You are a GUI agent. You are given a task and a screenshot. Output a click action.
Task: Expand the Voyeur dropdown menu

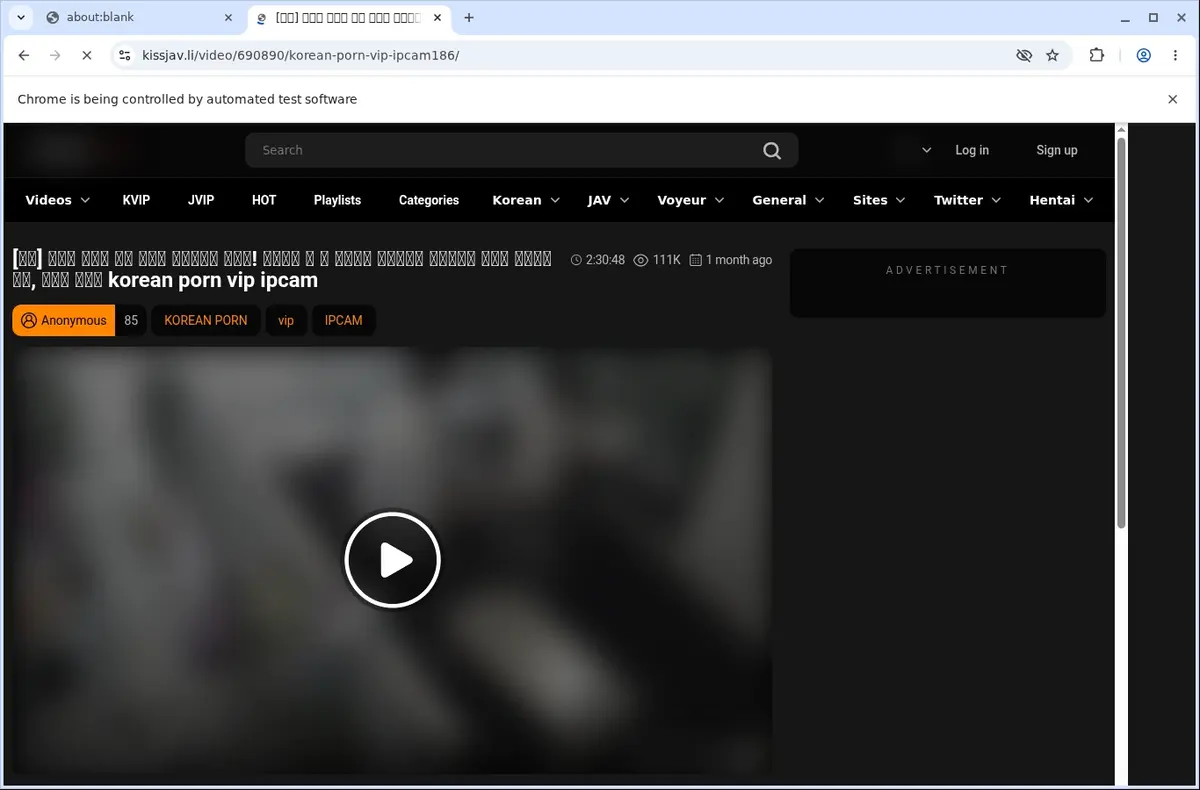(x=691, y=200)
